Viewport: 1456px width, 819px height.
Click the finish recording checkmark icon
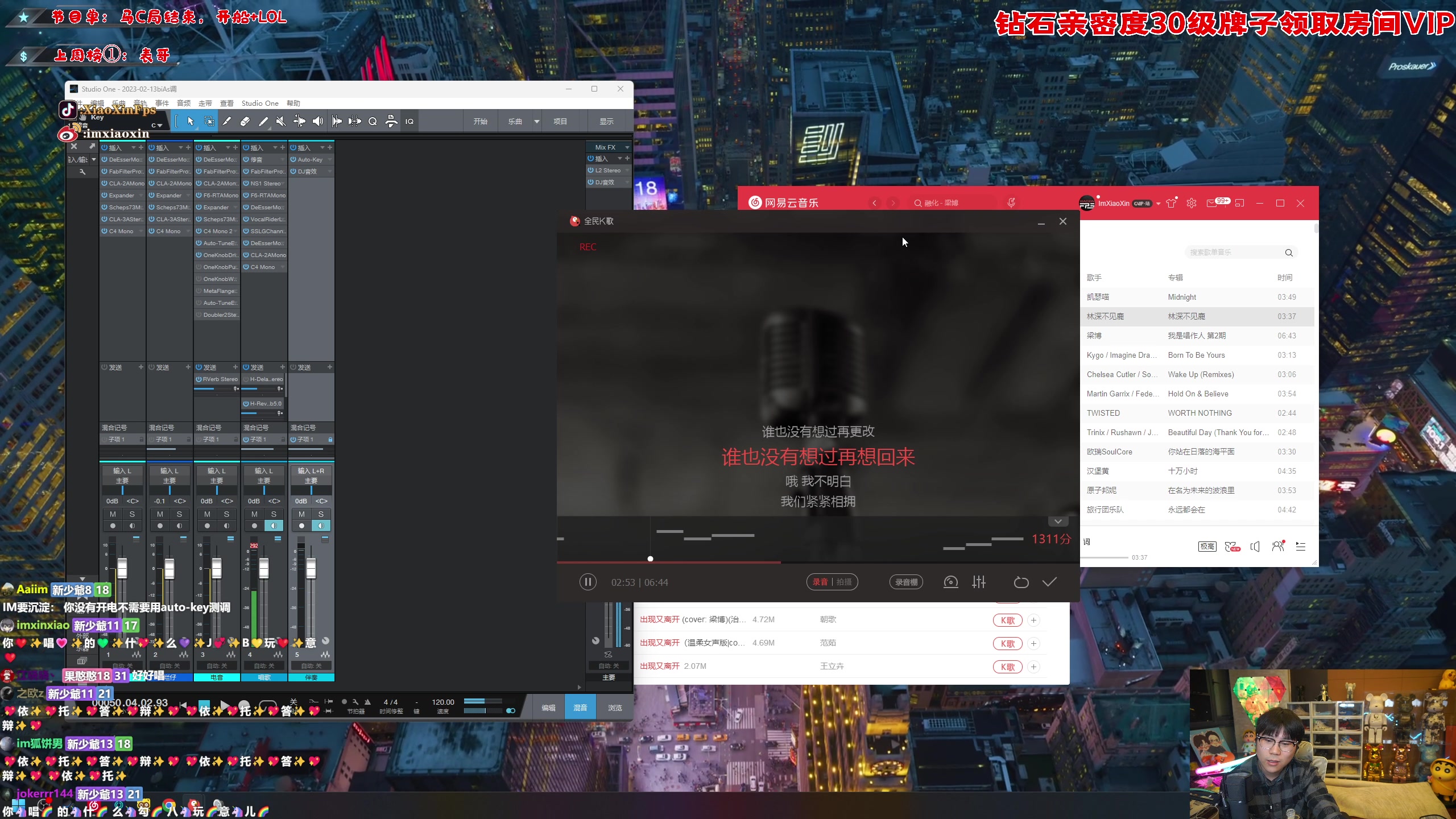click(x=1050, y=582)
